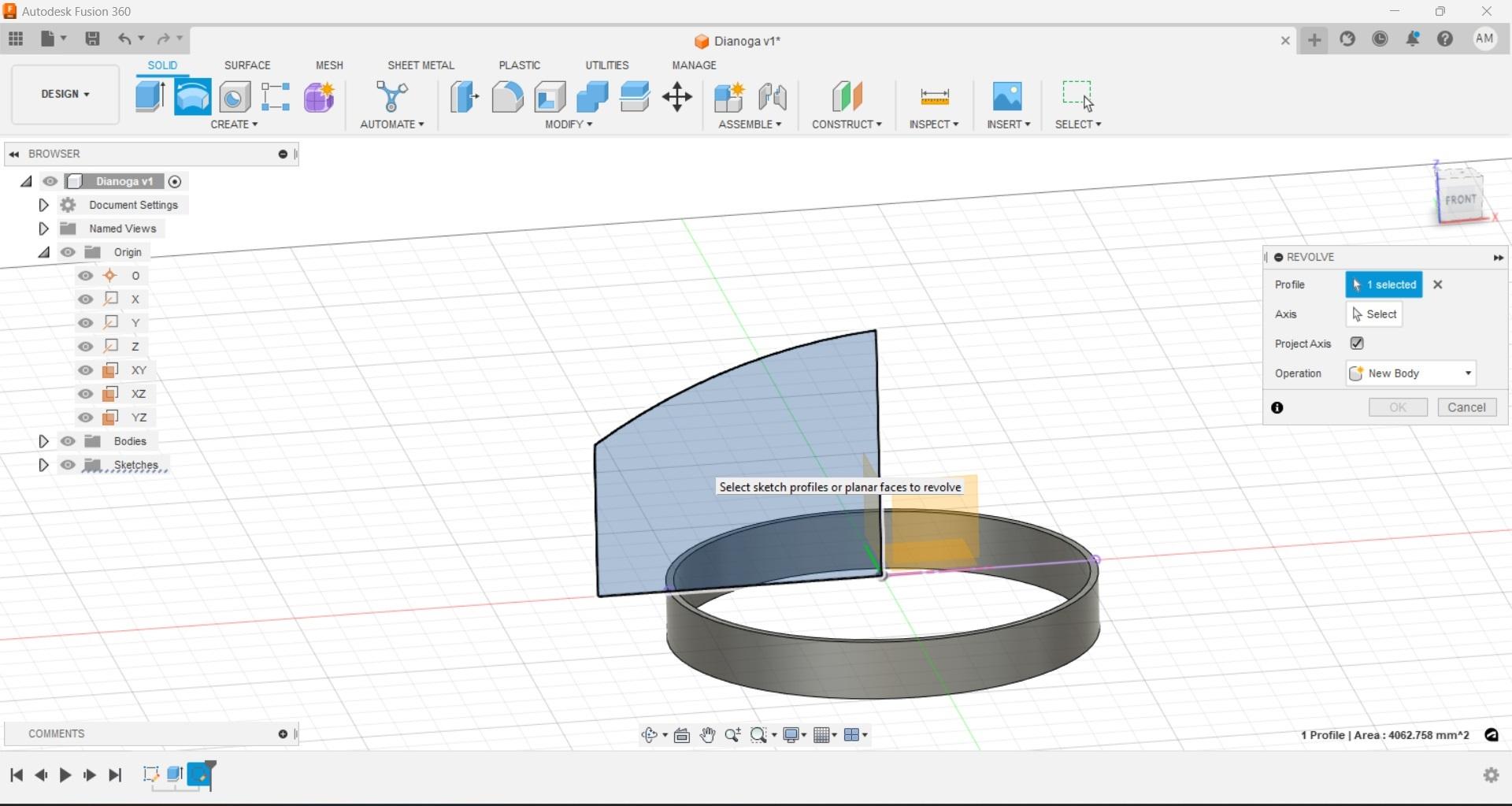
Task: Select the Offset Face tool
Action: (x=635, y=97)
